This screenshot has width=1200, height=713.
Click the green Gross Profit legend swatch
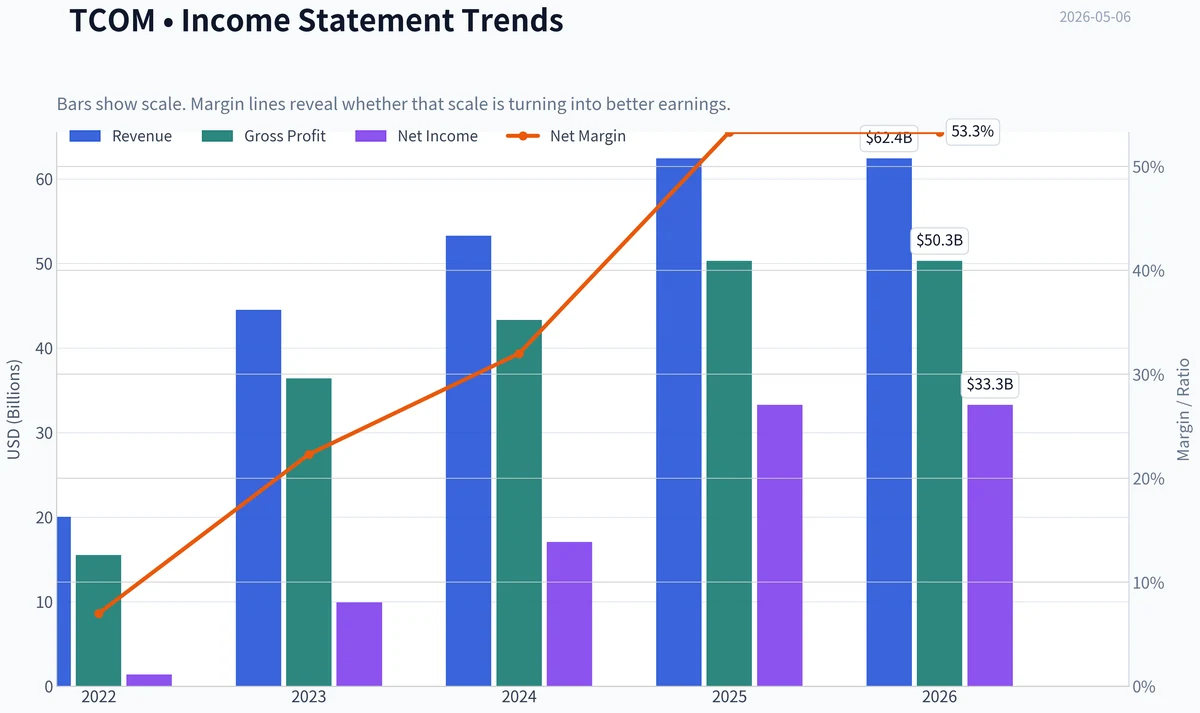(x=217, y=136)
